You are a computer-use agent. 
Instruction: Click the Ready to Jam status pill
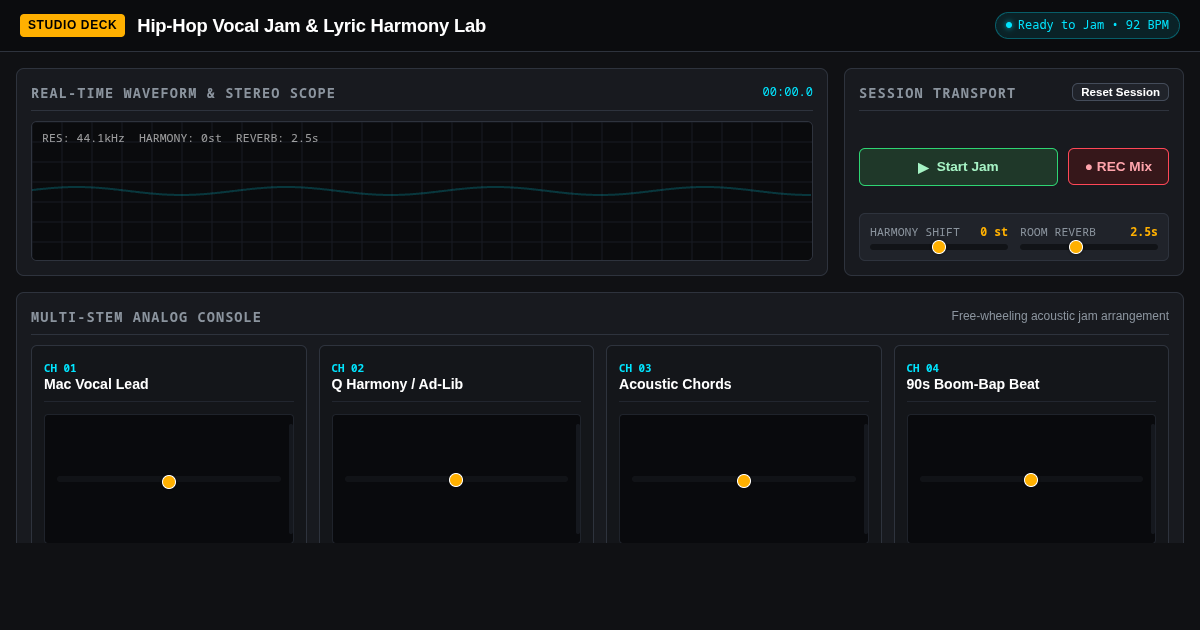pyautogui.click(x=1087, y=25)
